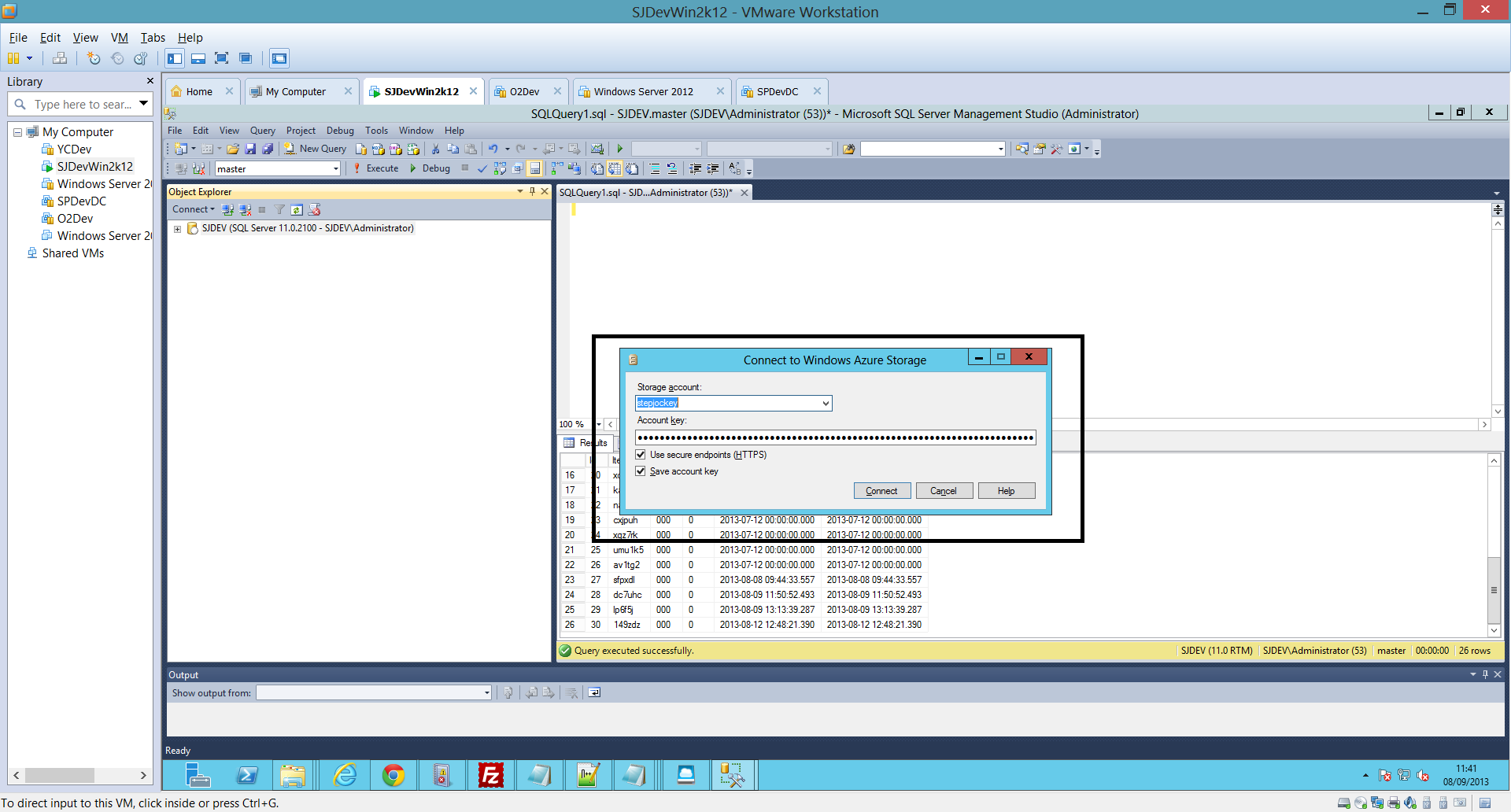This screenshot has width=1511, height=812.
Task: Open the Find combo box dropdown in toolbar
Action: pos(1000,149)
